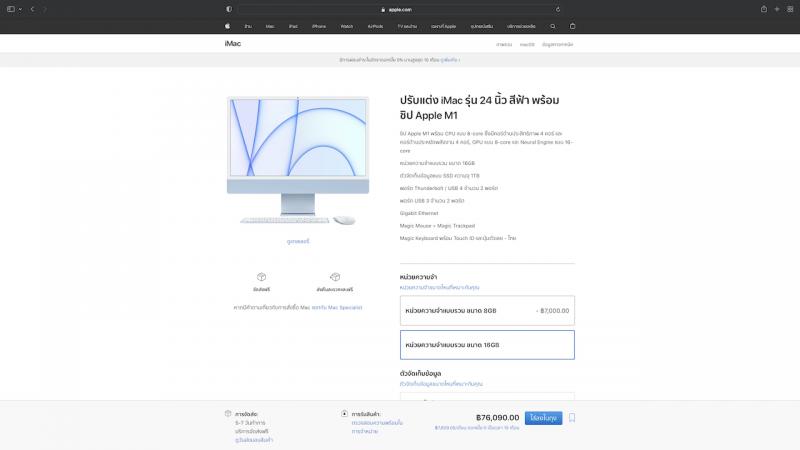Click the Safari forward arrow

coord(45,9)
